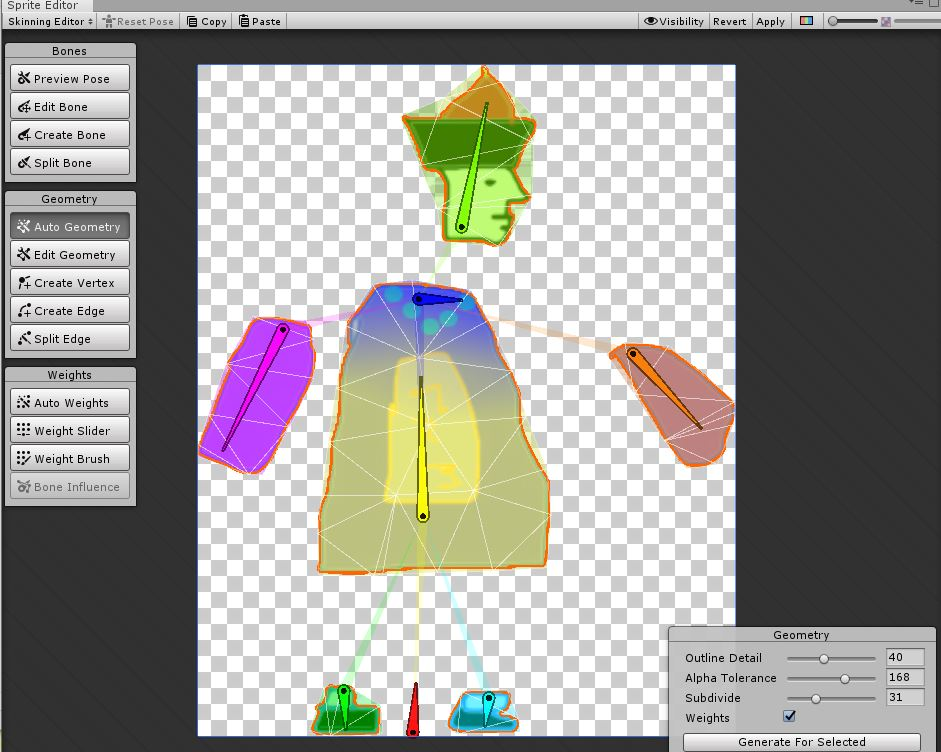Uncheck the Weights checkbox in Geometry panel
The image size is (941, 752).
tap(789, 716)
